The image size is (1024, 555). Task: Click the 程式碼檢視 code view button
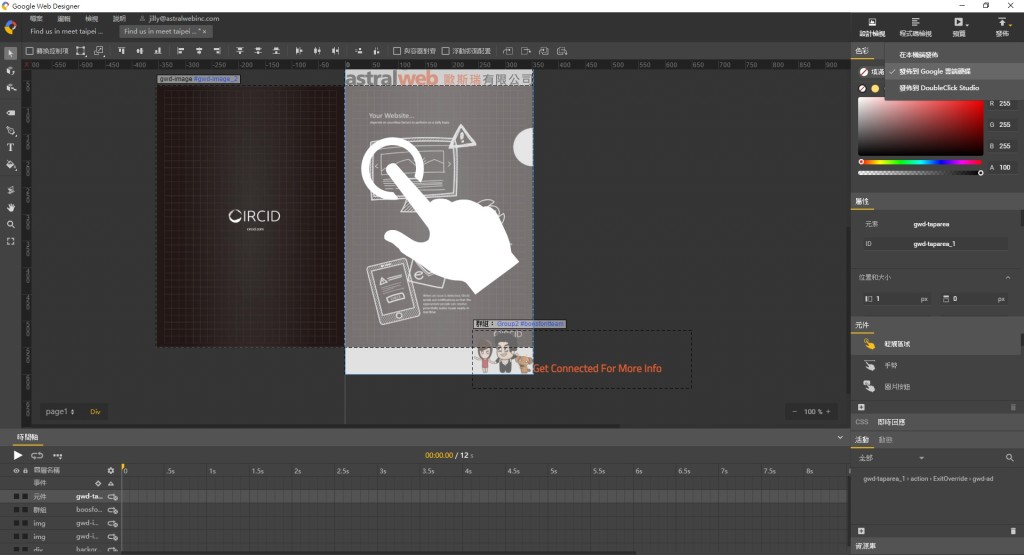pyautogui.click(x=915, y=27)
